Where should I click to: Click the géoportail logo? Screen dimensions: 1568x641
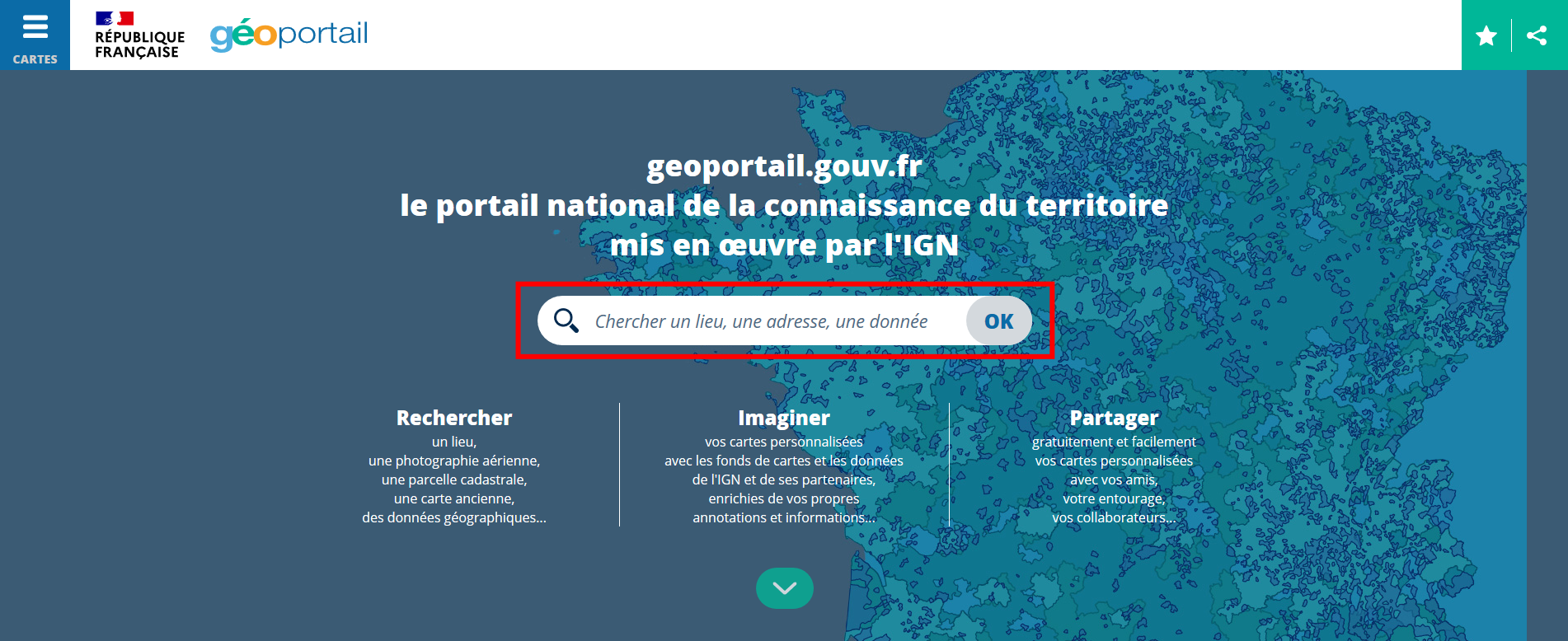click(x=289, y=35)
